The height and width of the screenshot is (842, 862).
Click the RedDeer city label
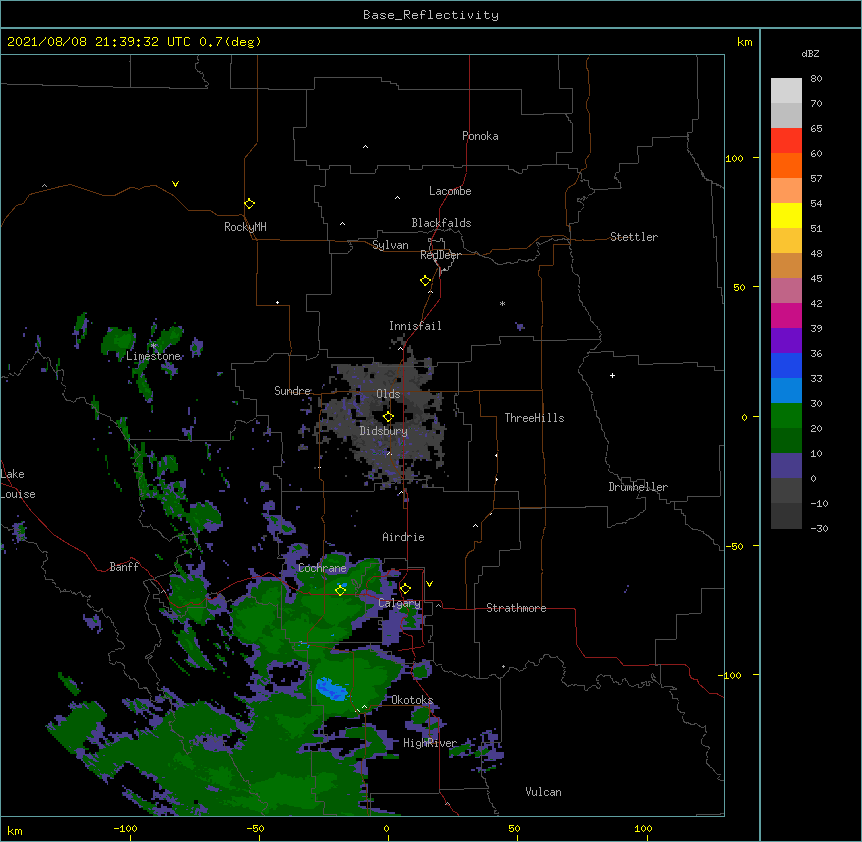pyautogui.click(x=440, y=255)
